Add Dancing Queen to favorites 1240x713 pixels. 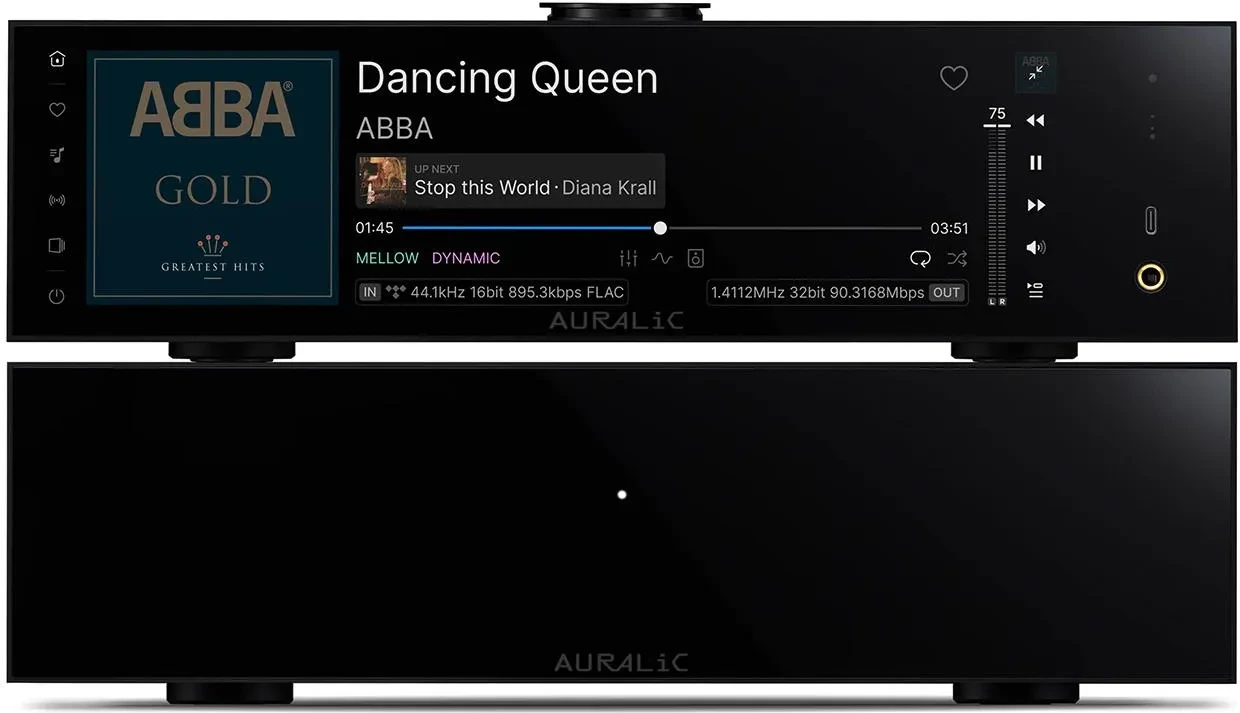pyautogui.click(x=954, y=77)
